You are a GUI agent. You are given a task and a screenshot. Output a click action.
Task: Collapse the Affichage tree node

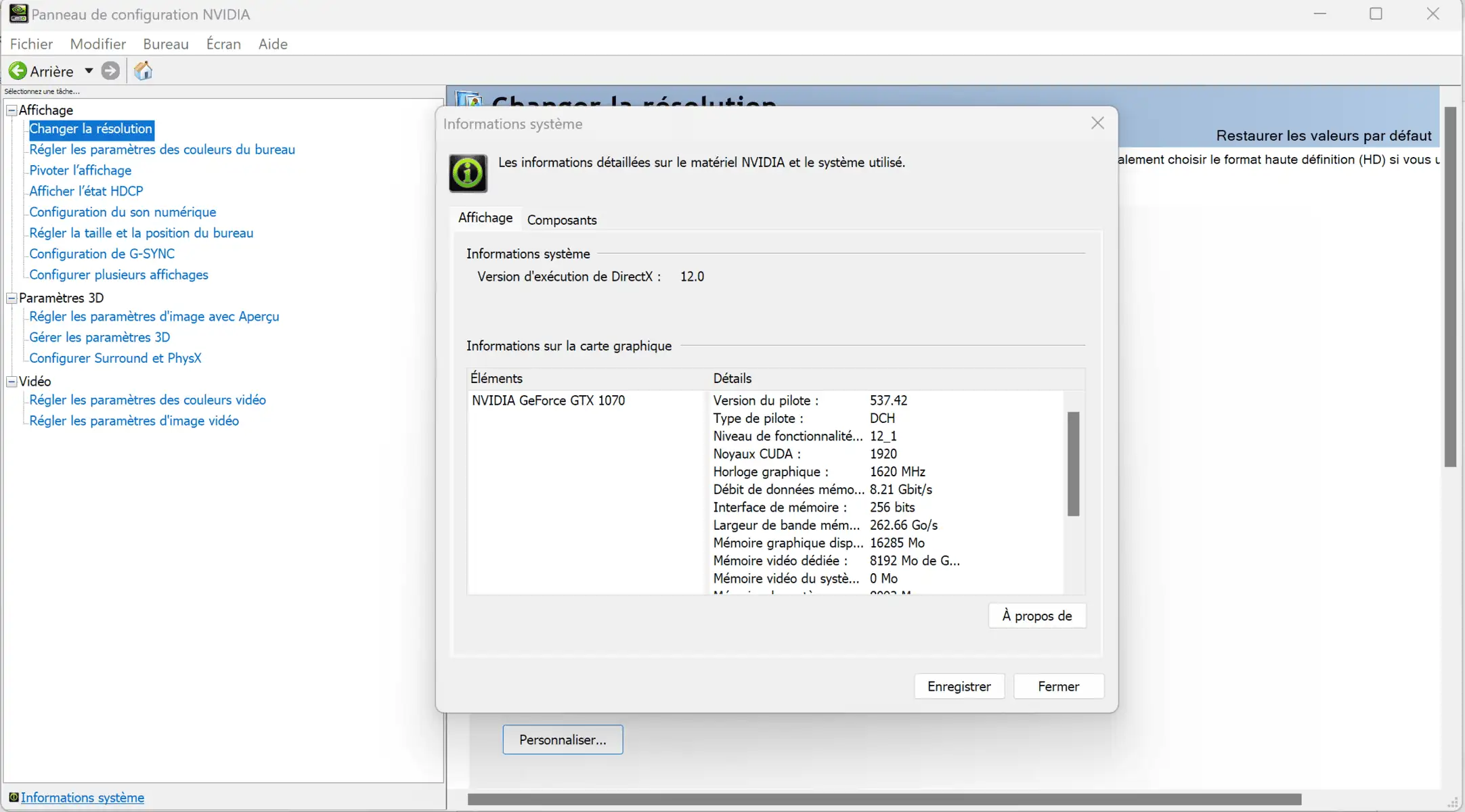click(x=12, y=110)
